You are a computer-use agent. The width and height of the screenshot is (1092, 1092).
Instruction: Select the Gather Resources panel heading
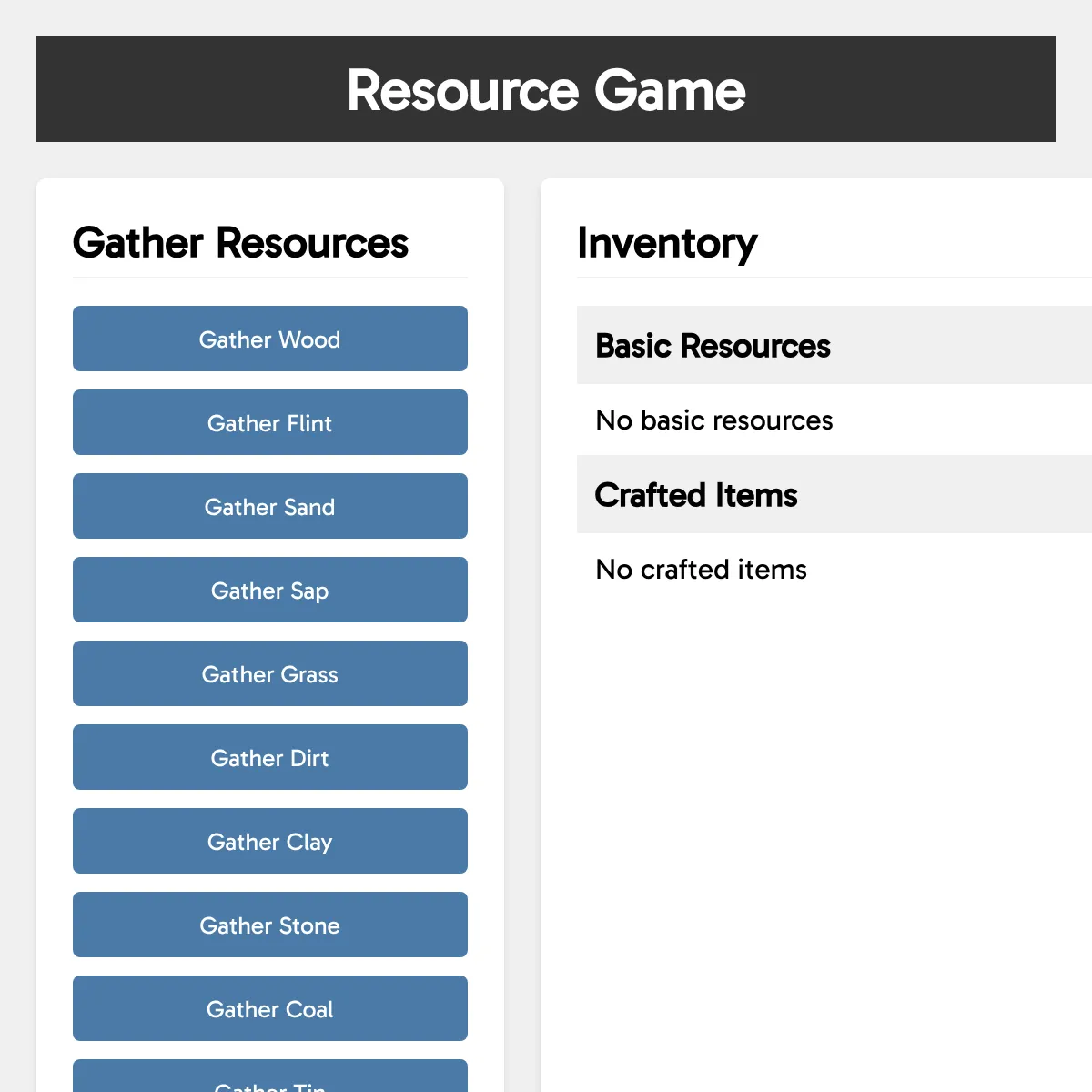click(240, 243)
